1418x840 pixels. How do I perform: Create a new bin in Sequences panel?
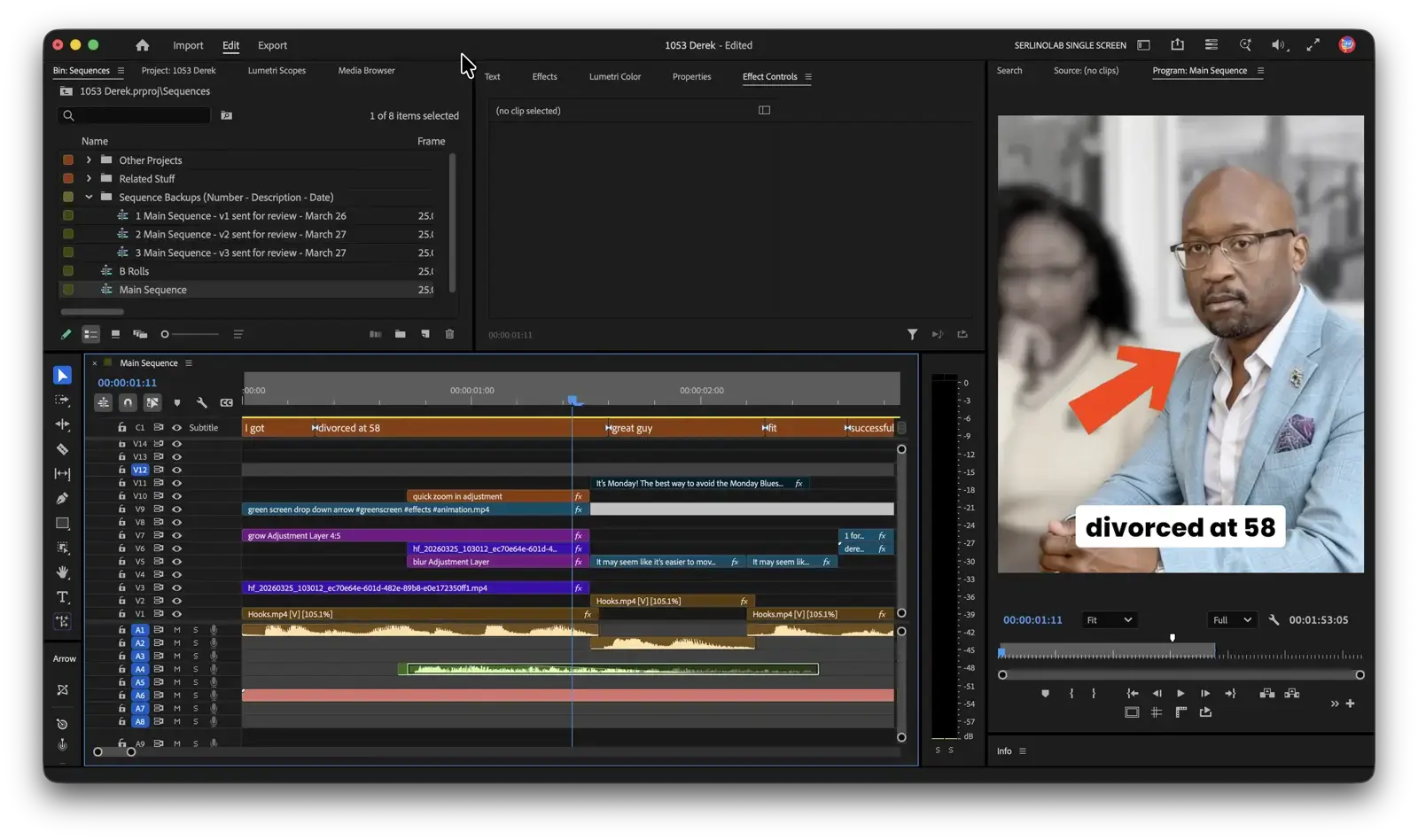401,334
